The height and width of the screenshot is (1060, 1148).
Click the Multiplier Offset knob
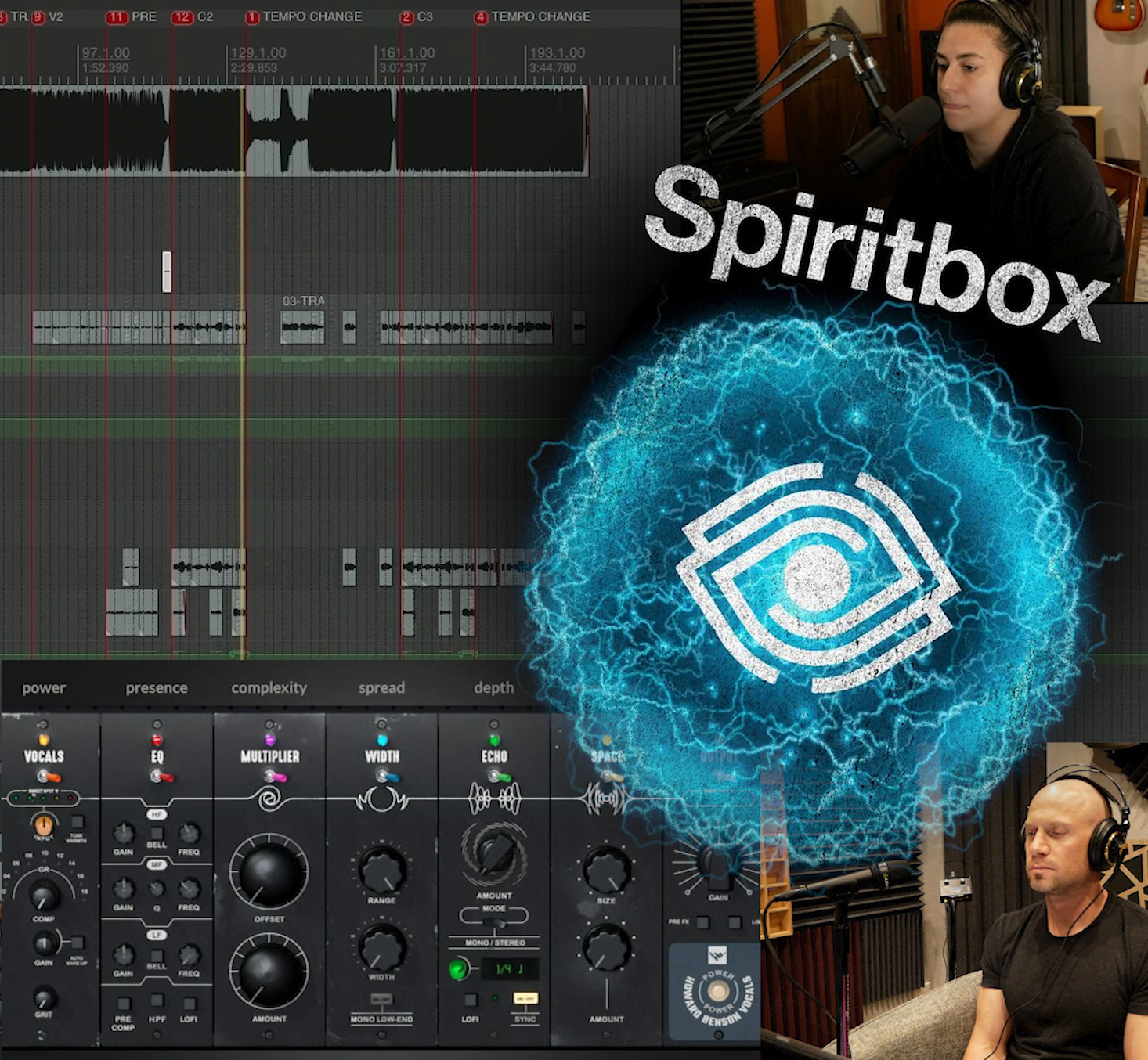click(x=269, y=872)
